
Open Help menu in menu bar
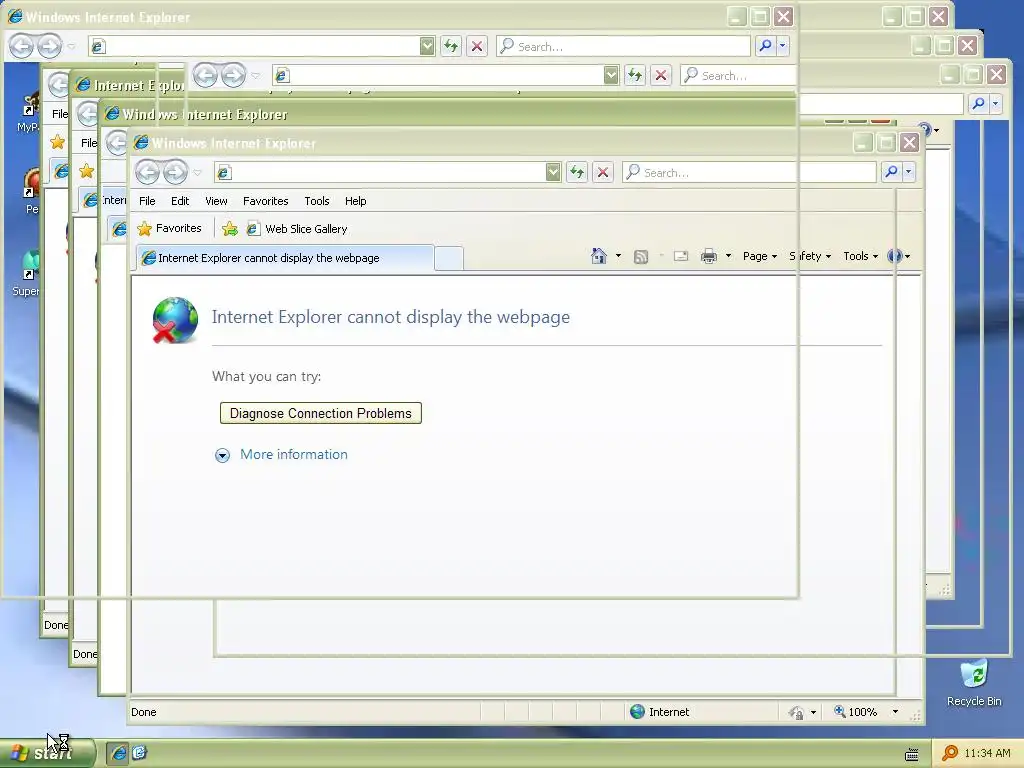click(355, 201)
